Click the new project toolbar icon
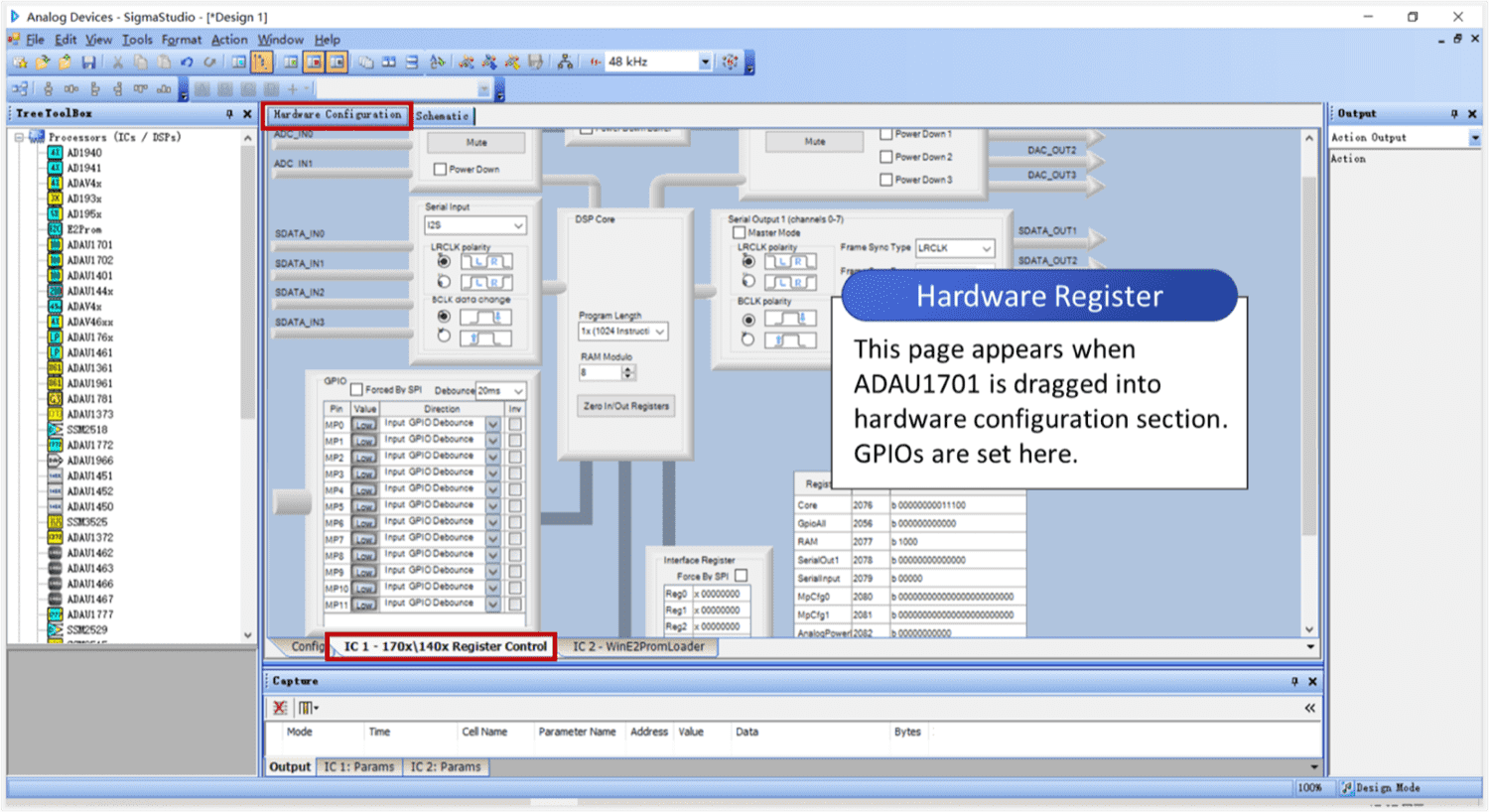The height and width of the screenshot is (812, 1489). point(20,63)
